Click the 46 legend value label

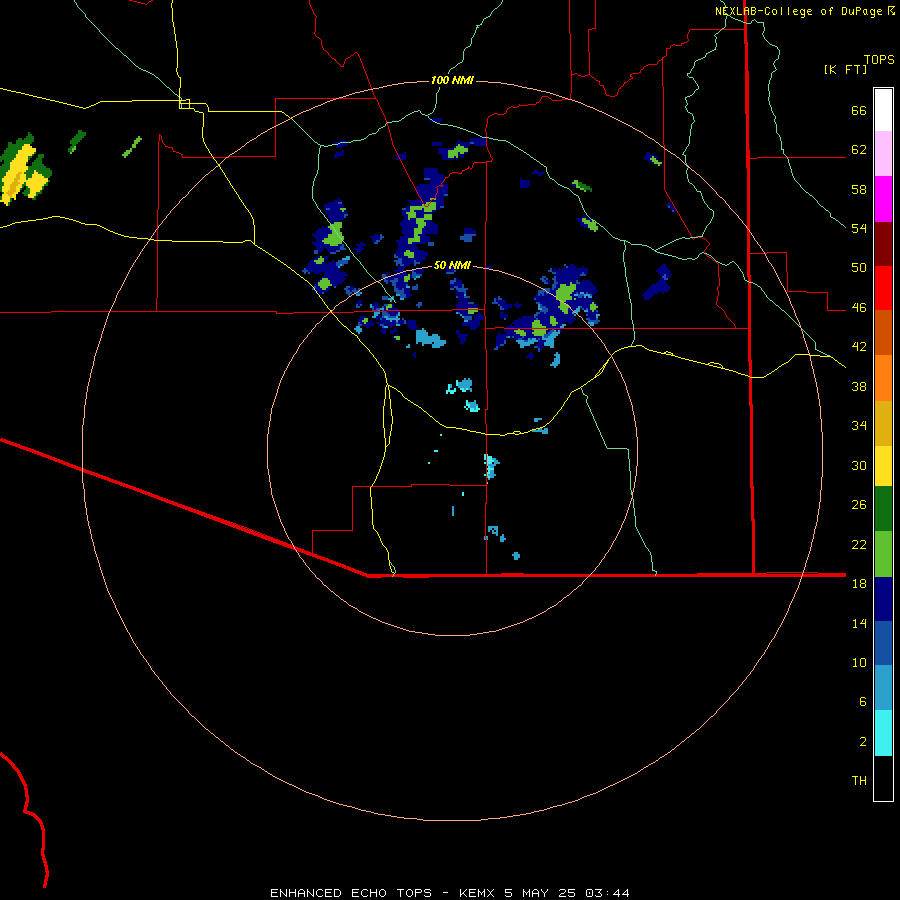(x=859, y=308)
